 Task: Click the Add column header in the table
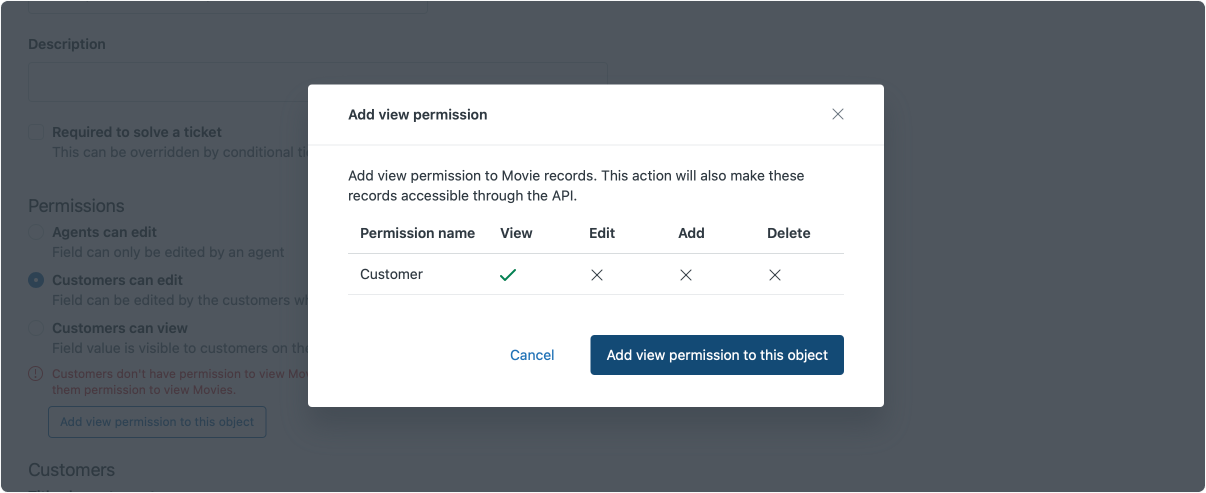(691, 233)
